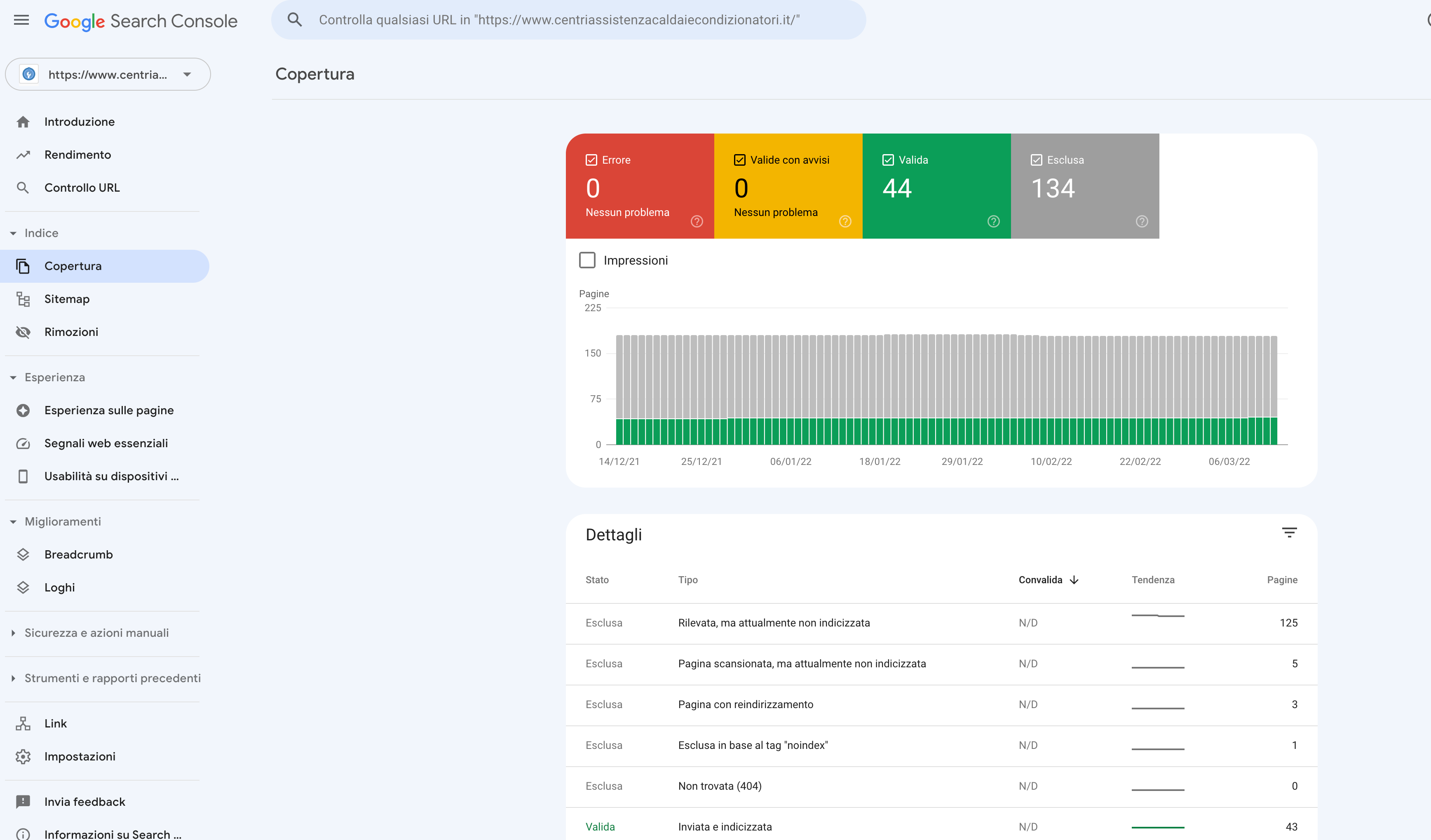Click the Rendimento trend icon
This screenshot has height=840, width=1431.
[x=23, y=155]
